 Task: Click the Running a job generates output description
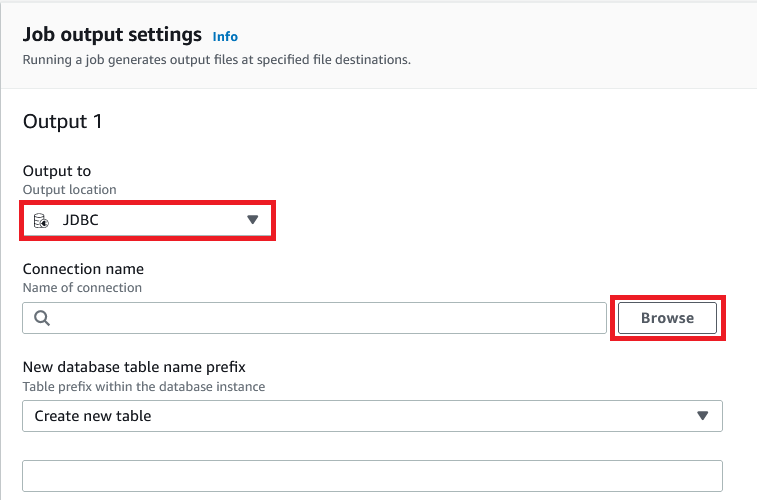coord(217,59)
